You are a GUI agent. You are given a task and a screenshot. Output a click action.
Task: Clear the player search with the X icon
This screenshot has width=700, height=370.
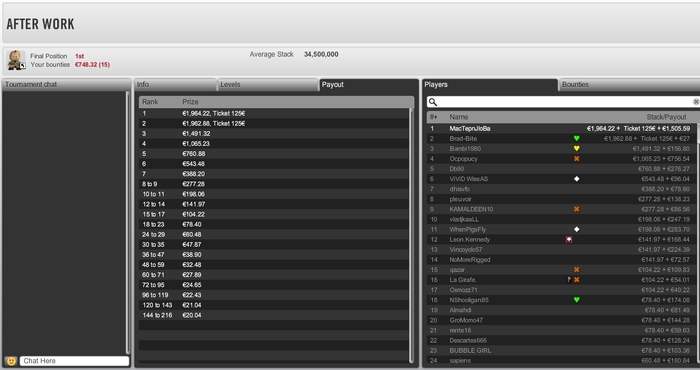(696, 102)
